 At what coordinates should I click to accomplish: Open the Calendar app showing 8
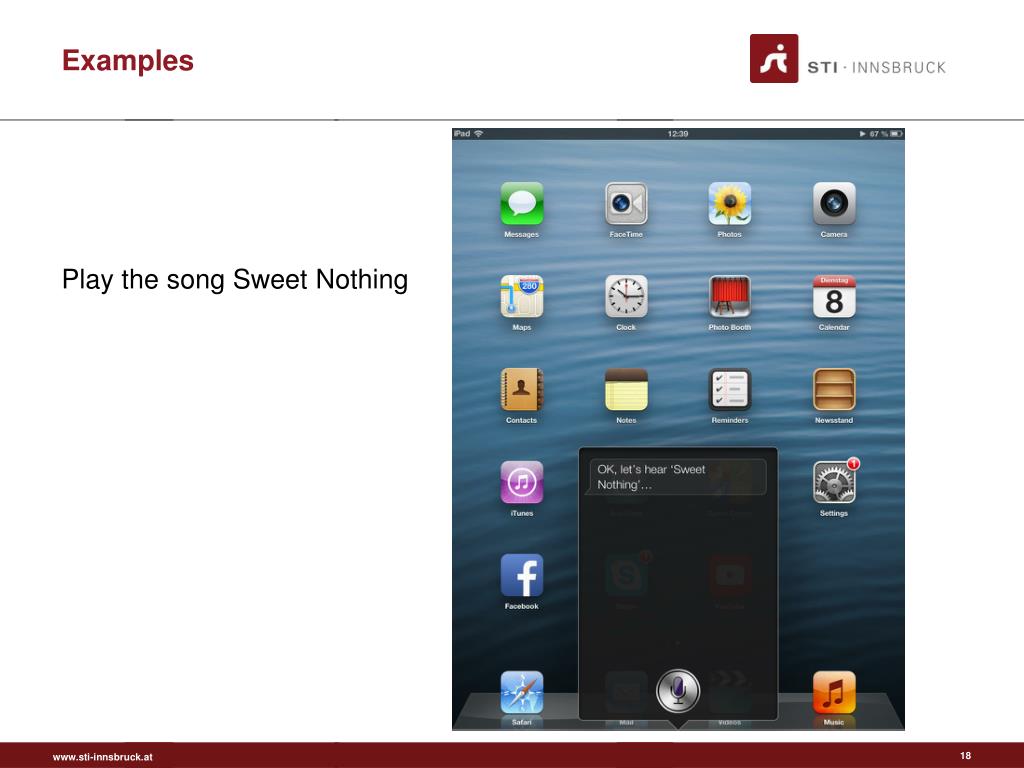click(x=834, y=296)
